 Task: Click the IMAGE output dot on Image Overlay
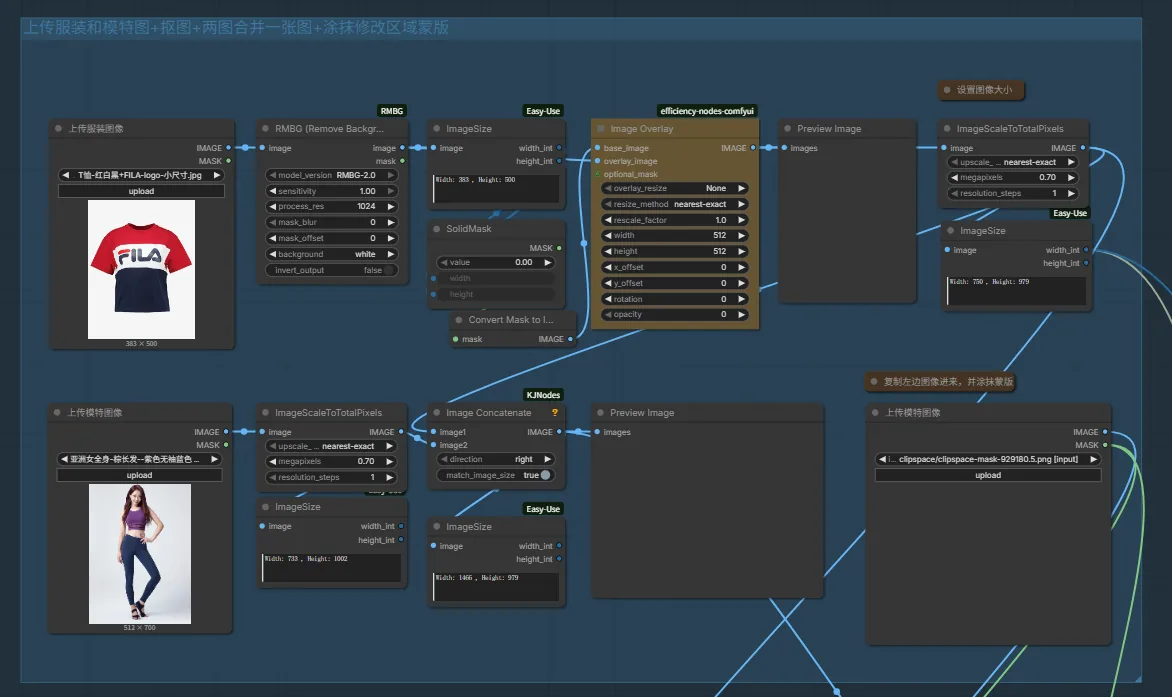[753, 148]
